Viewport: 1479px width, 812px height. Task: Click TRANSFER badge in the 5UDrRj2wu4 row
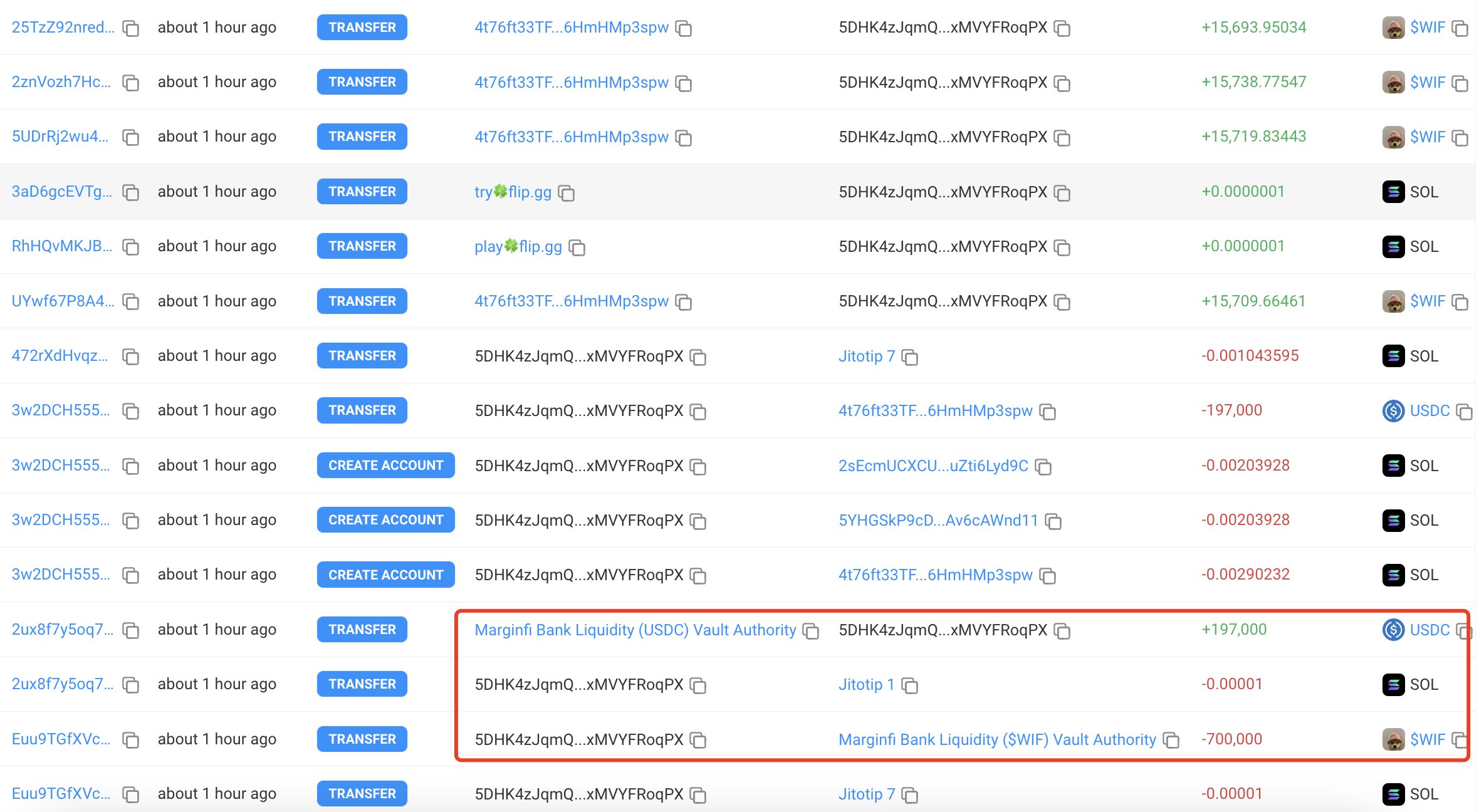362,137
